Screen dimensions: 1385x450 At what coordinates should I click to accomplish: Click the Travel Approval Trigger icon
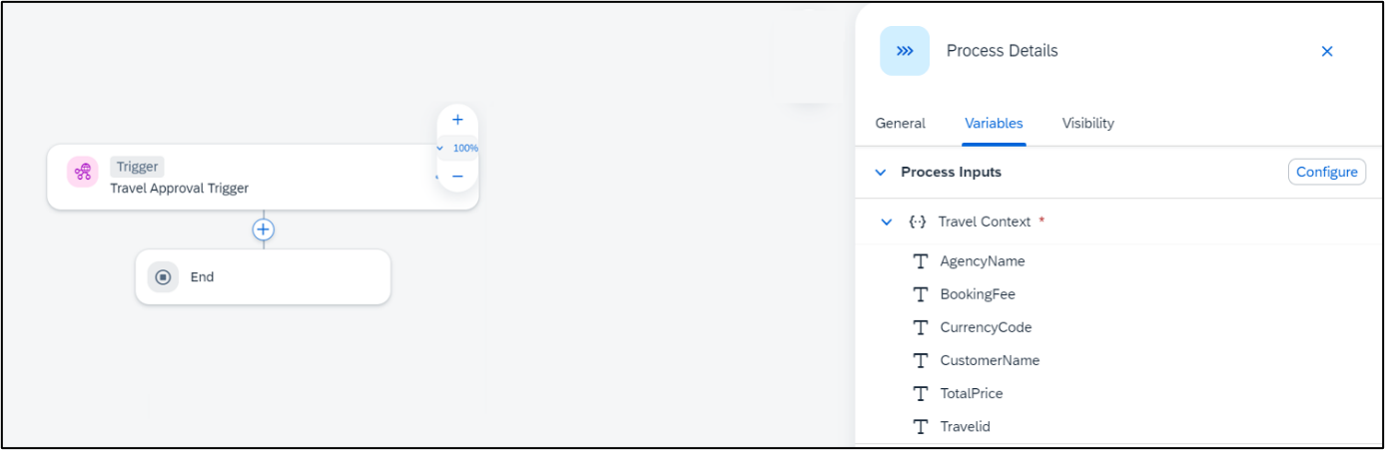coord(83,172)
